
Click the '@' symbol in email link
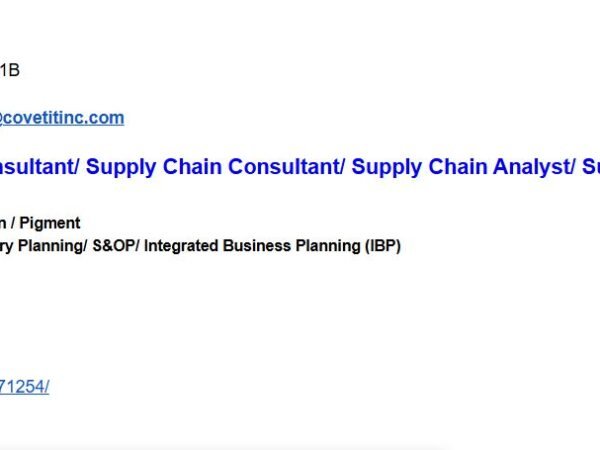pos(5,118)
